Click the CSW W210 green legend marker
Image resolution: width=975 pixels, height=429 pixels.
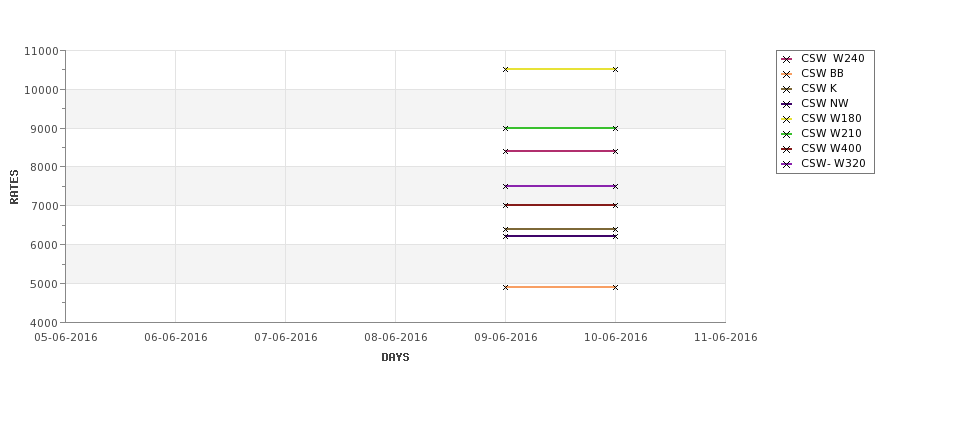coord(786,134)
